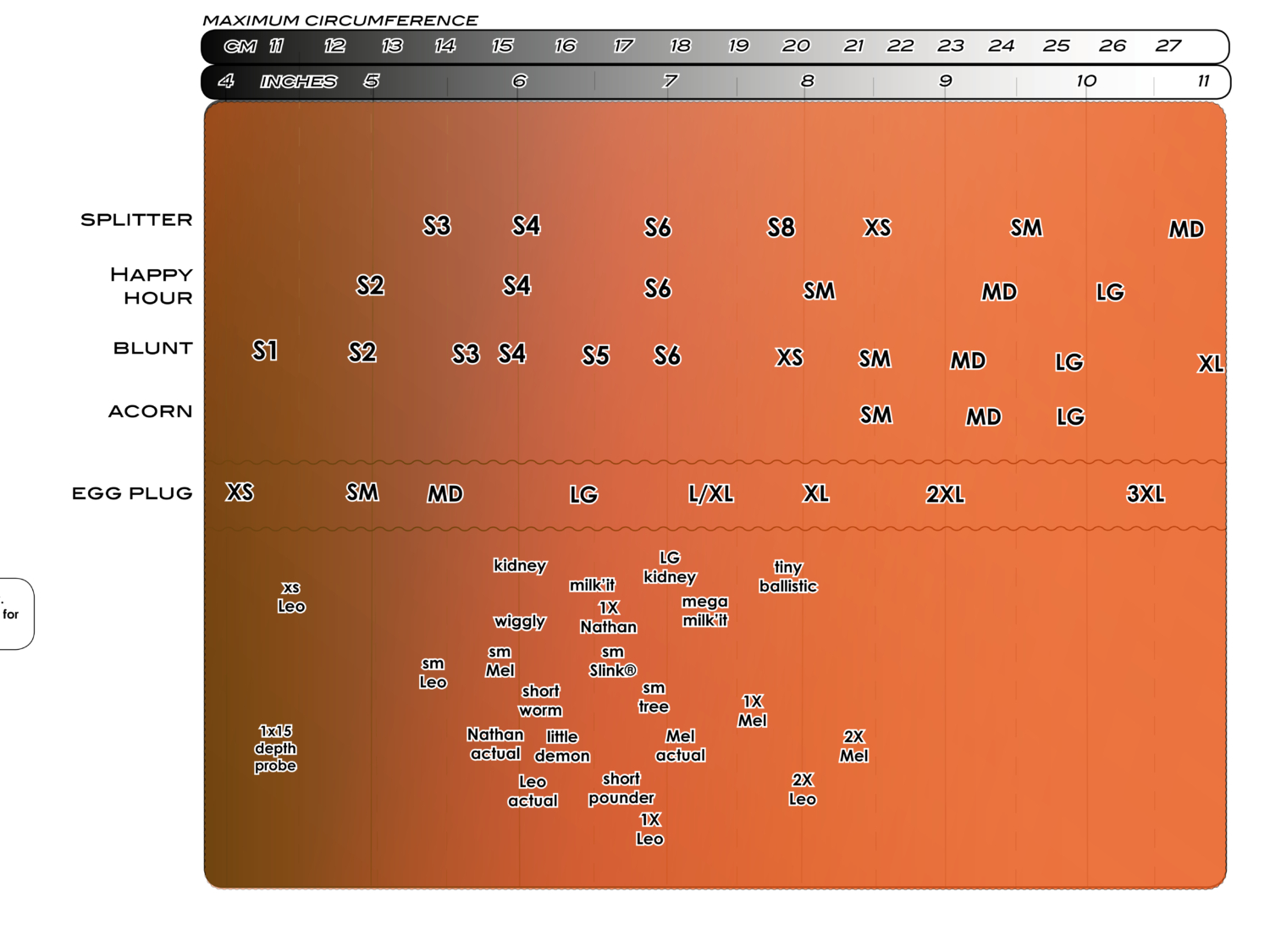Viewport: 1270px width, 952px height.
Task: Click the 3XL Egg Plug size
Action: (1146, 494)
